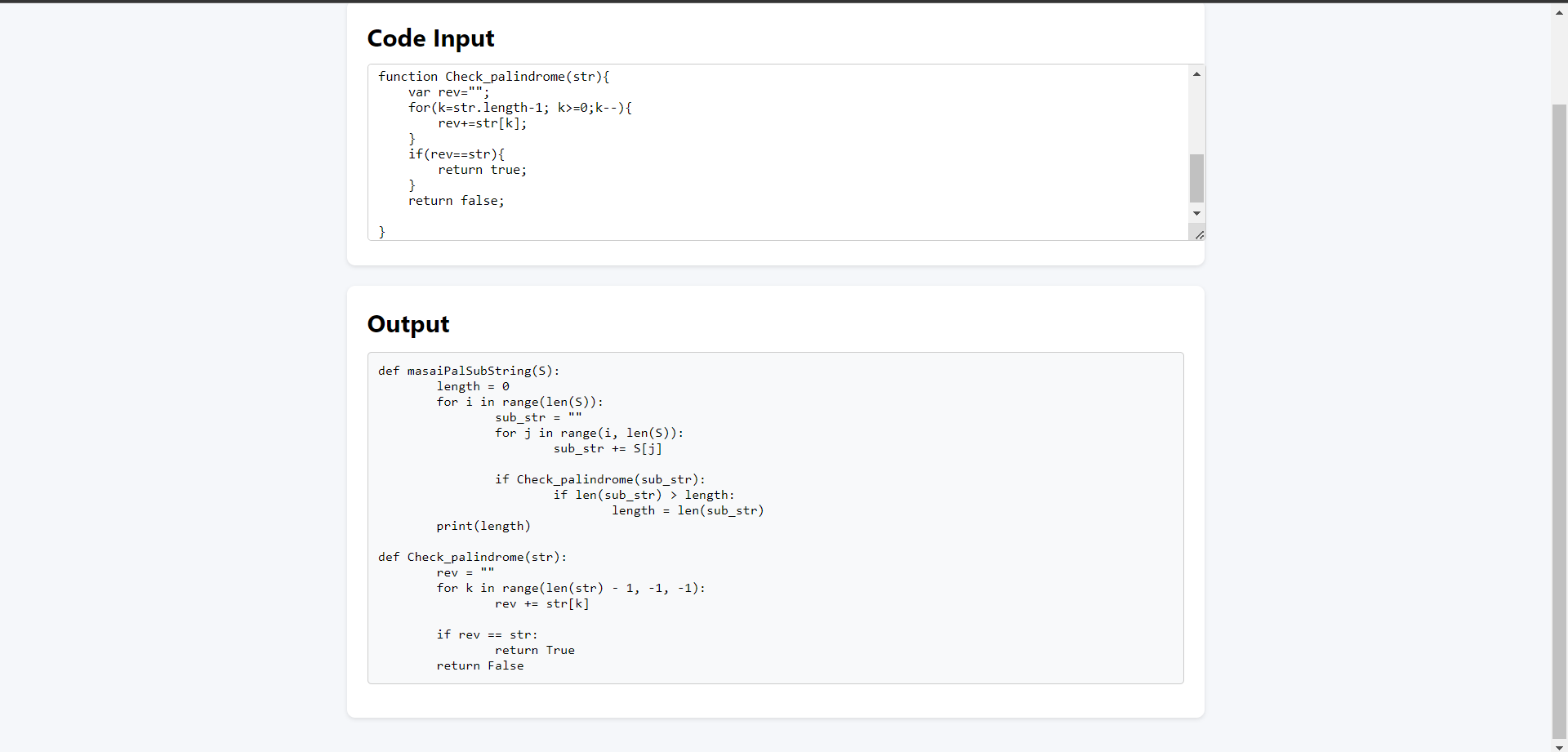Image resolution: width=1568 pixels, height=752 pixels.
Task: Click 'def masaiPalSubString(S):' in the output
Action: tap(469, 371)
